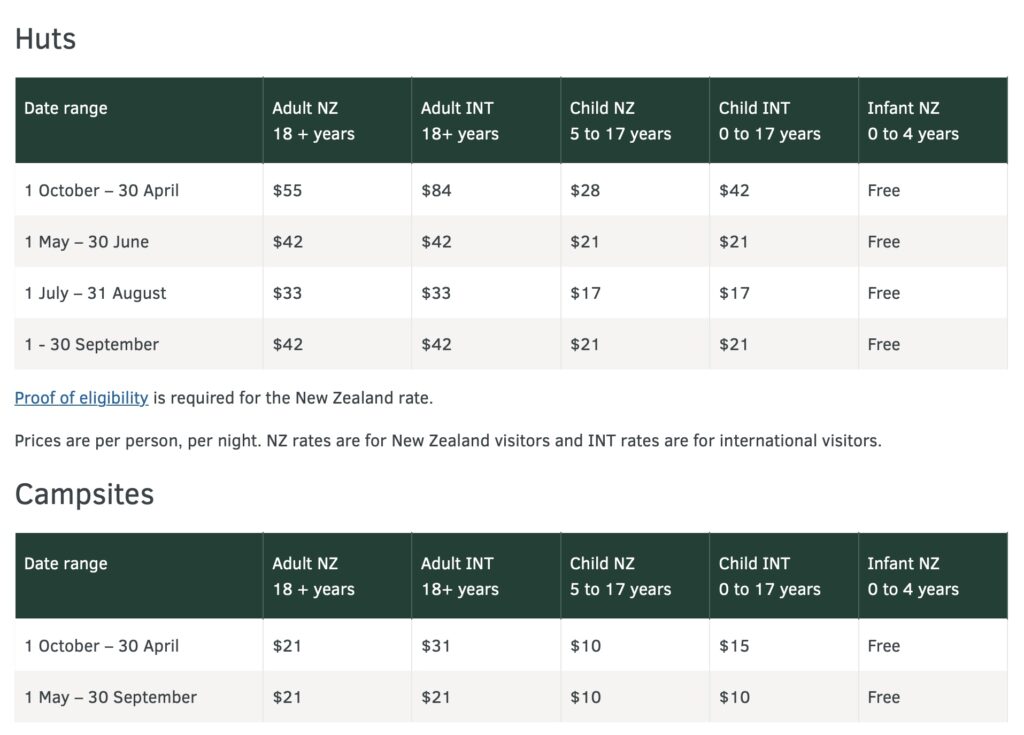Select Date range header in Huts table
1024x735 pixels.
66,108
